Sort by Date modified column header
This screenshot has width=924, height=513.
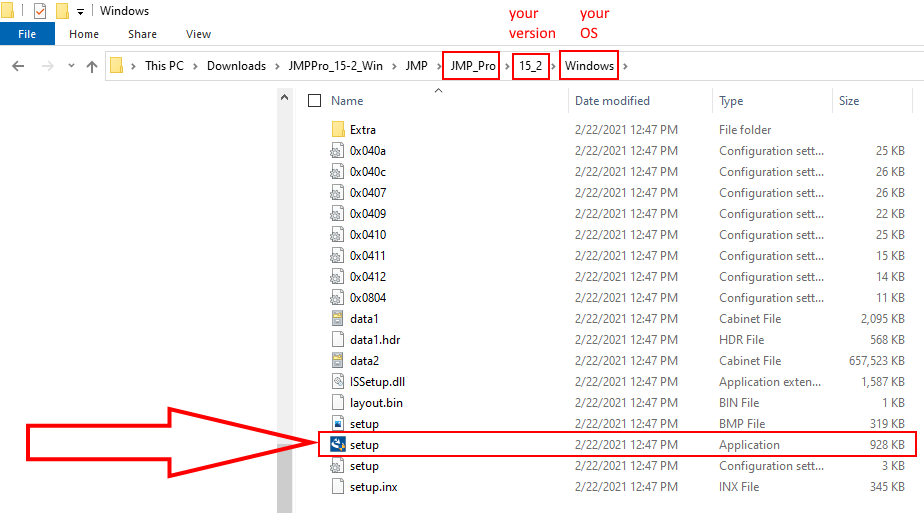(612, 101)
